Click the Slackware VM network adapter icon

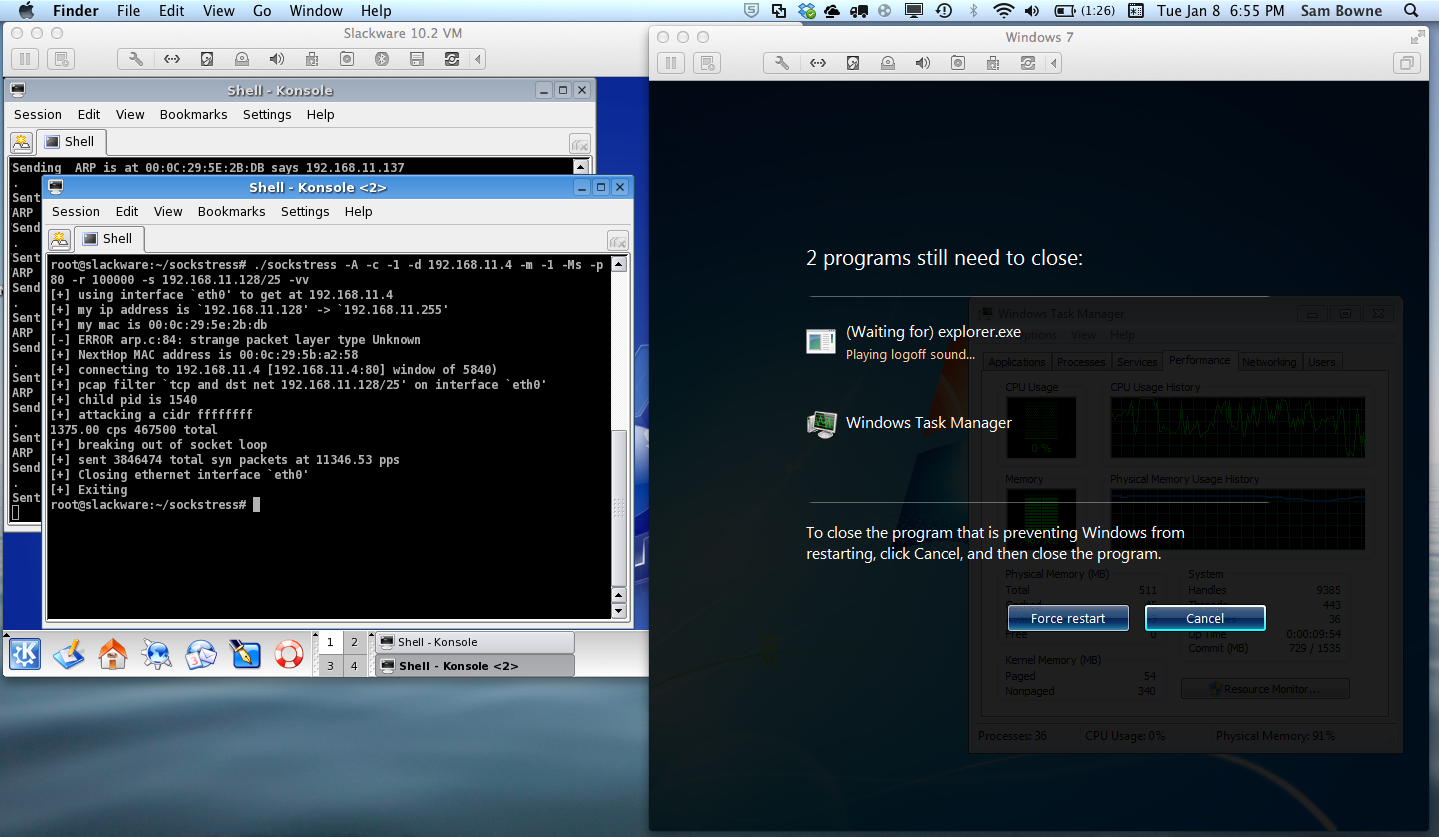coord(171,60)
